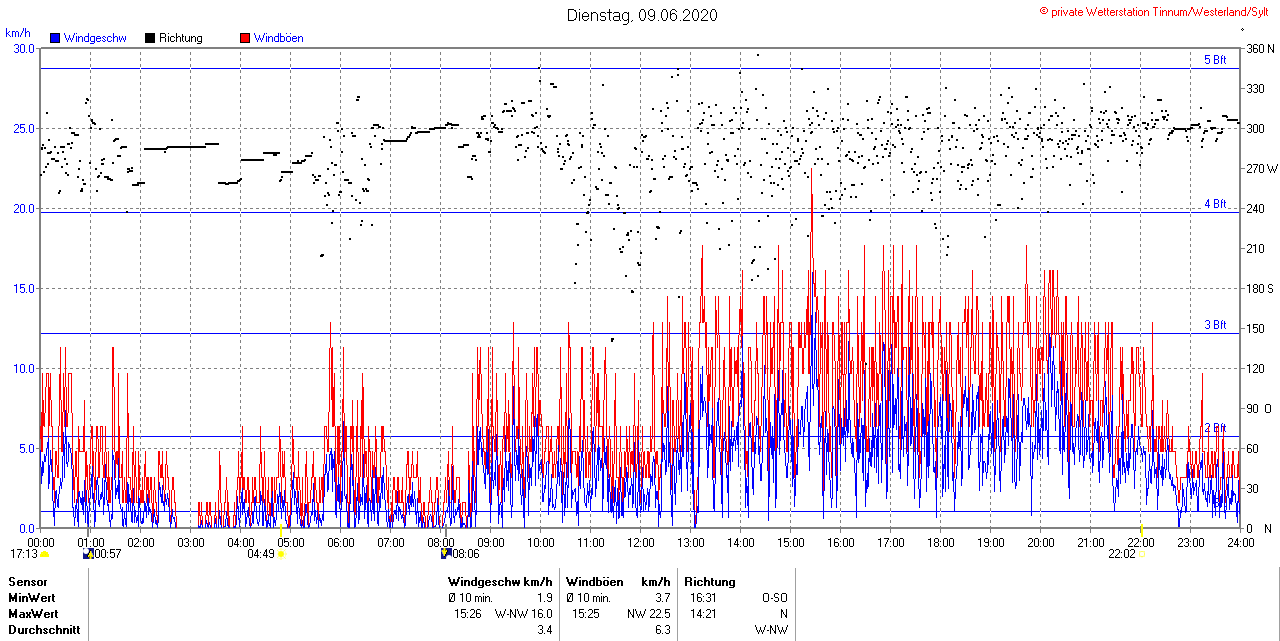Click the sunrise icon beside 04:49

click(281, 553)
